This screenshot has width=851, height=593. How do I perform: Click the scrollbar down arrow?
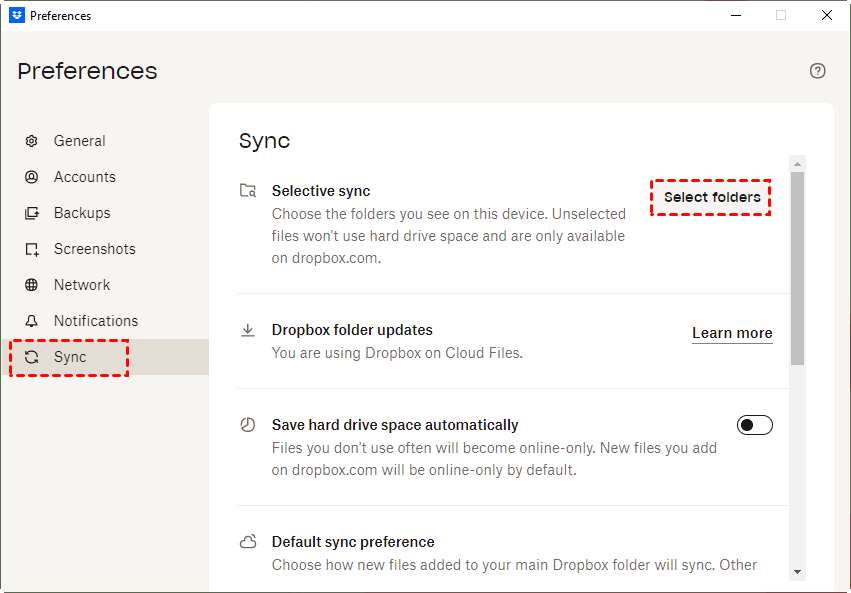pyautogui.click(x=797, y=571)
